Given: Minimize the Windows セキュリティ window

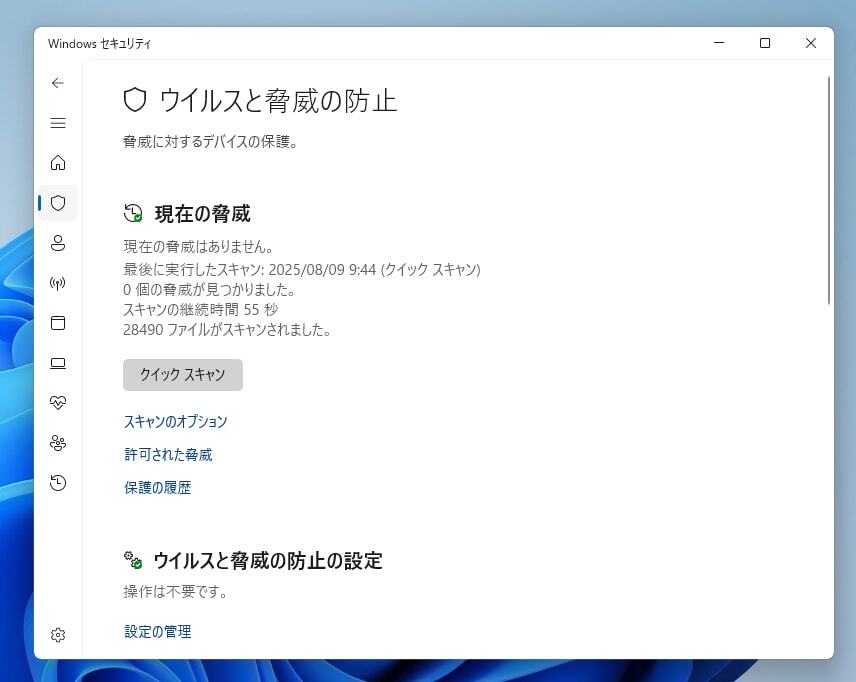Looking at the screenshot, I should click(x=719, y=43).
